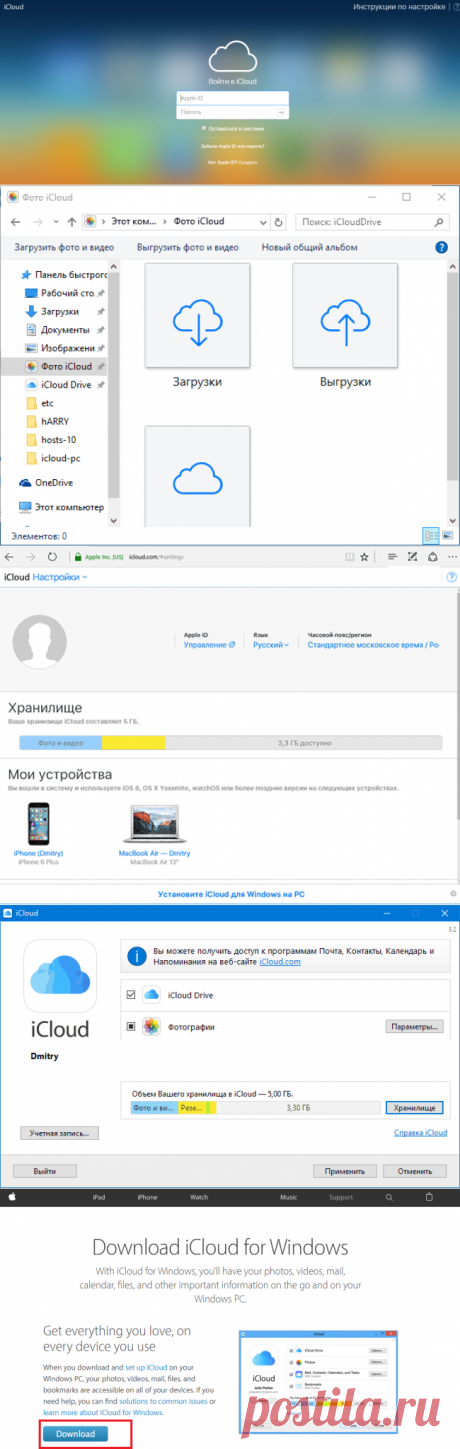The image size is (460, 1449).
Task: Select the iPhone (Dmitry) device image
Action: coord(39,824)
